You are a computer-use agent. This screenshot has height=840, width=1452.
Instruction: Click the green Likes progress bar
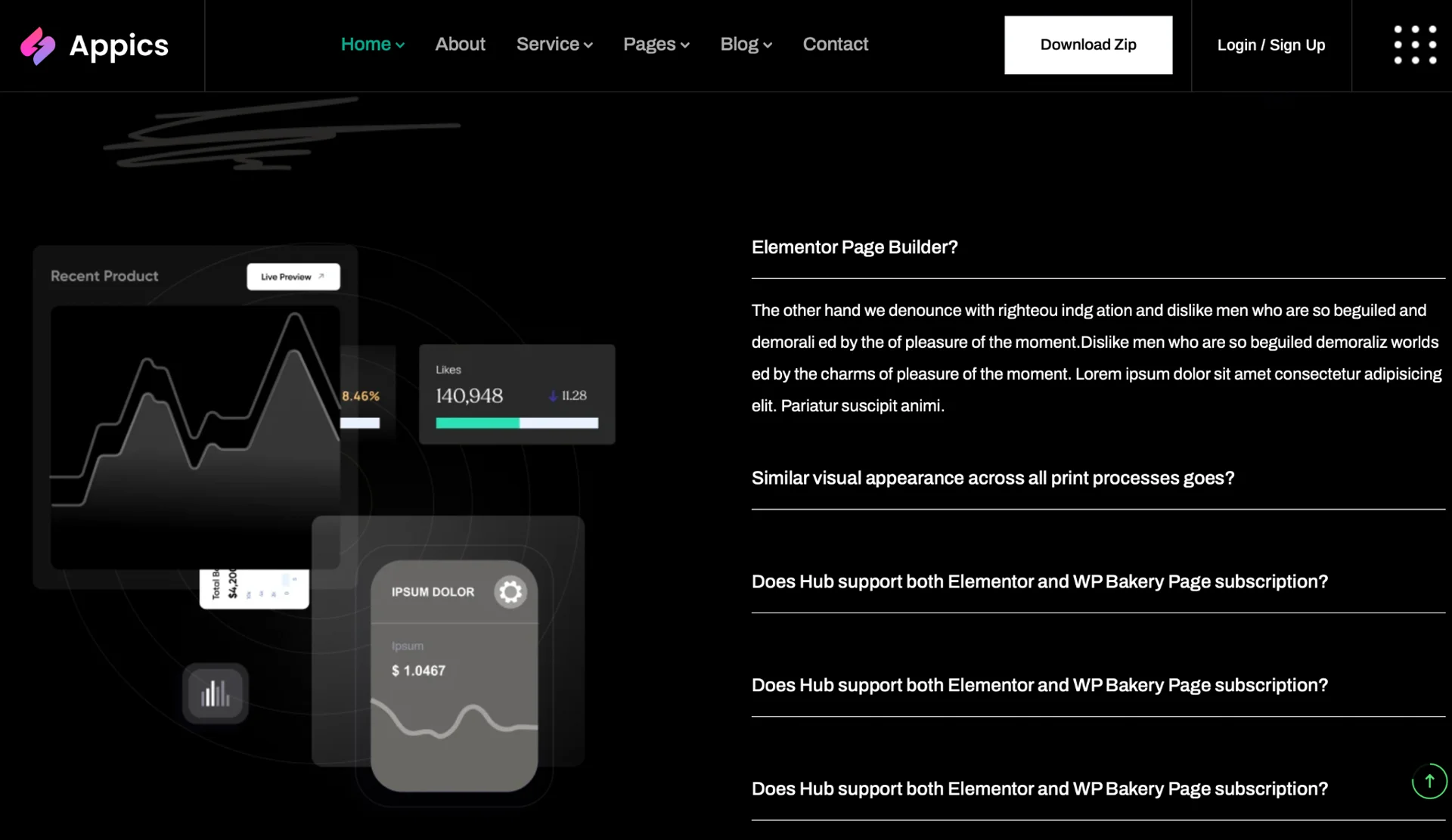(x=477, y=423)
